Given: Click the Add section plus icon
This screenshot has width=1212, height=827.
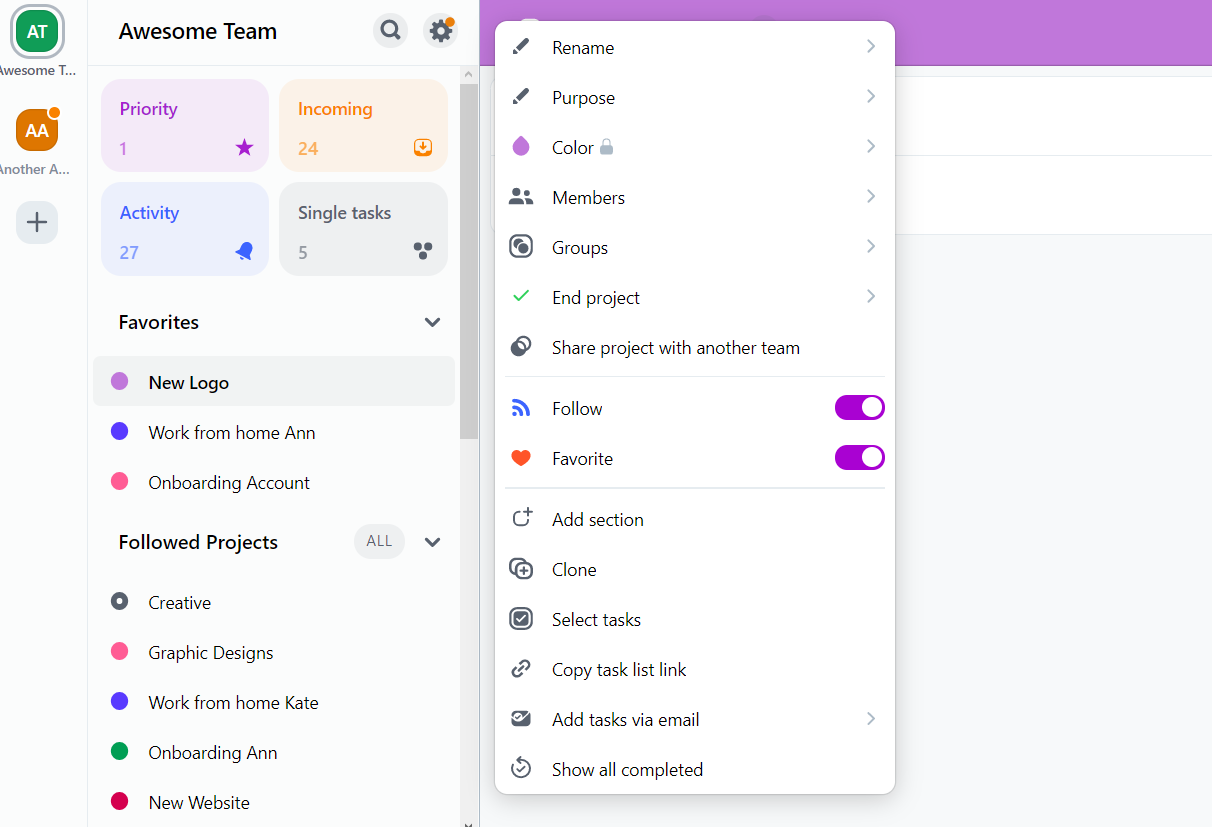Looking at the screenshot, I should click(x=521, y=519).
